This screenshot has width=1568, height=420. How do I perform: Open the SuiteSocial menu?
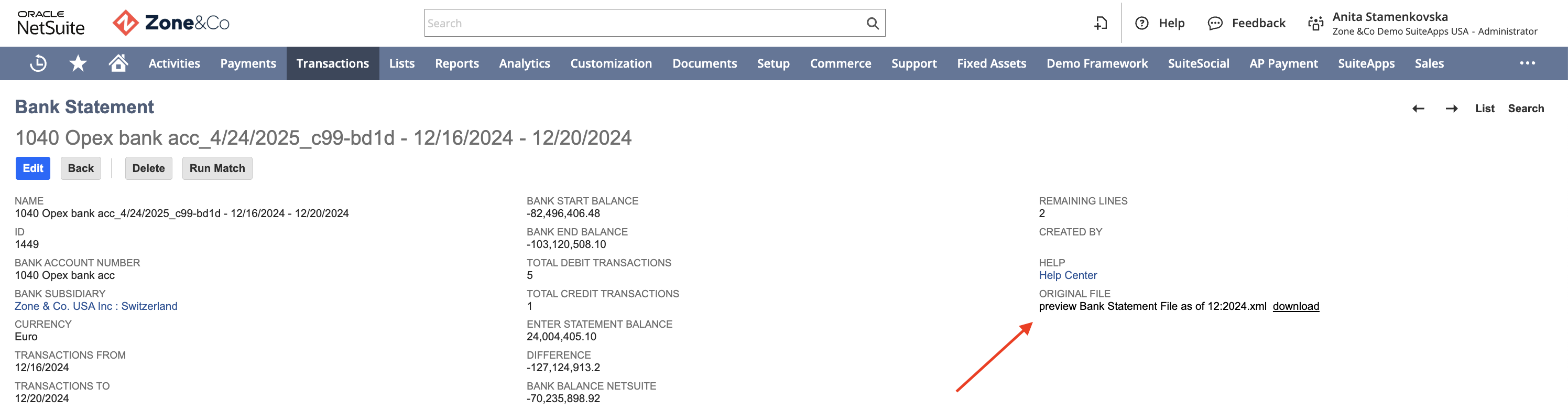pos(1198,63)
